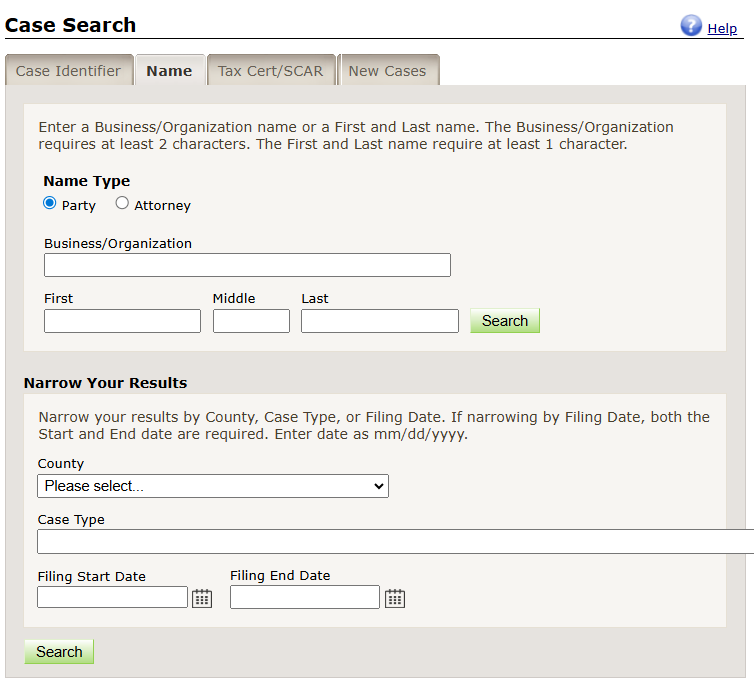Switch to the Tax Cert/SCAR tab
The width and height of the screenshot is (754, 690).
point(271,71)
